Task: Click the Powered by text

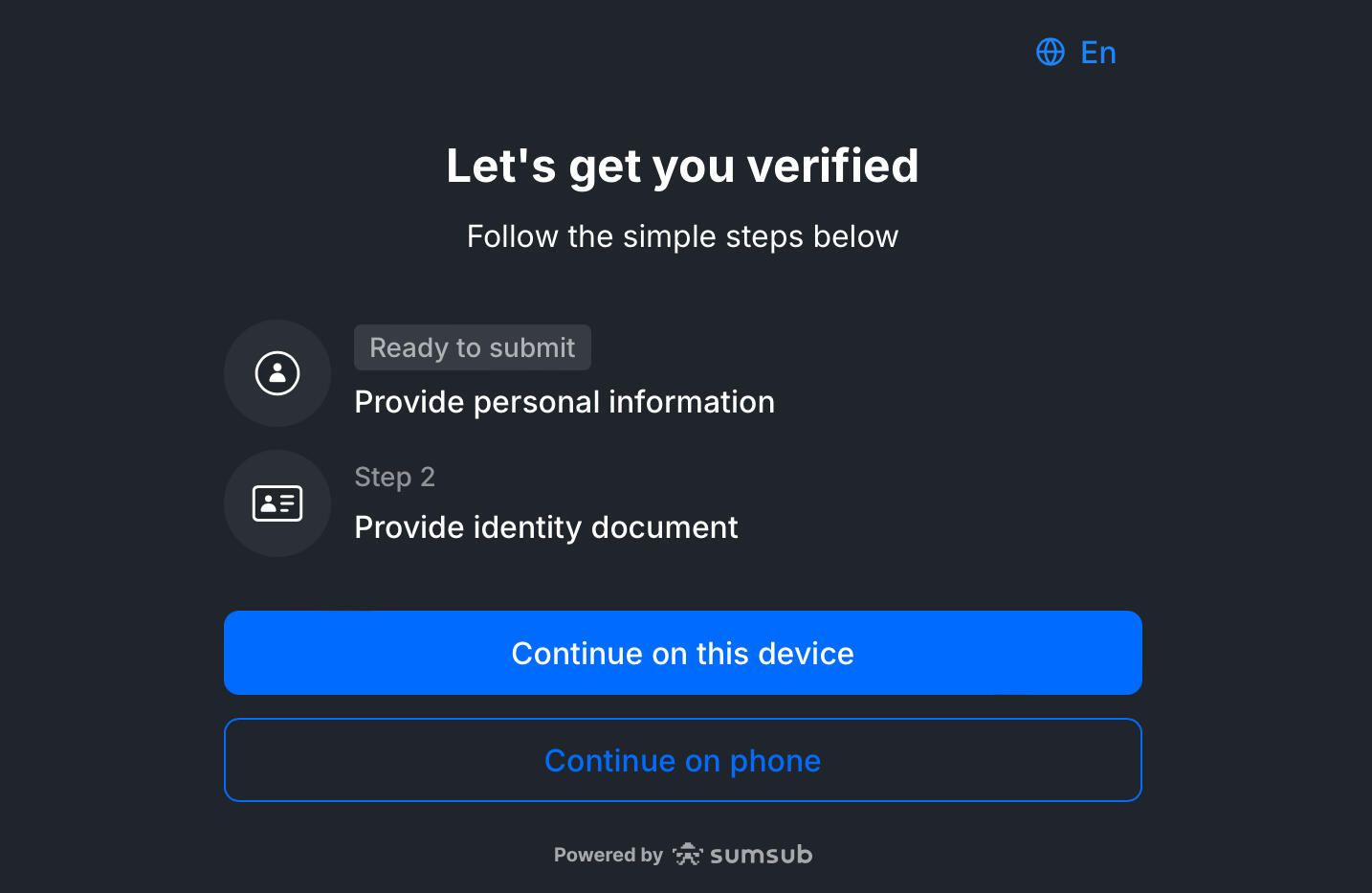Action: pyautogui.click(x=608, y=855)
